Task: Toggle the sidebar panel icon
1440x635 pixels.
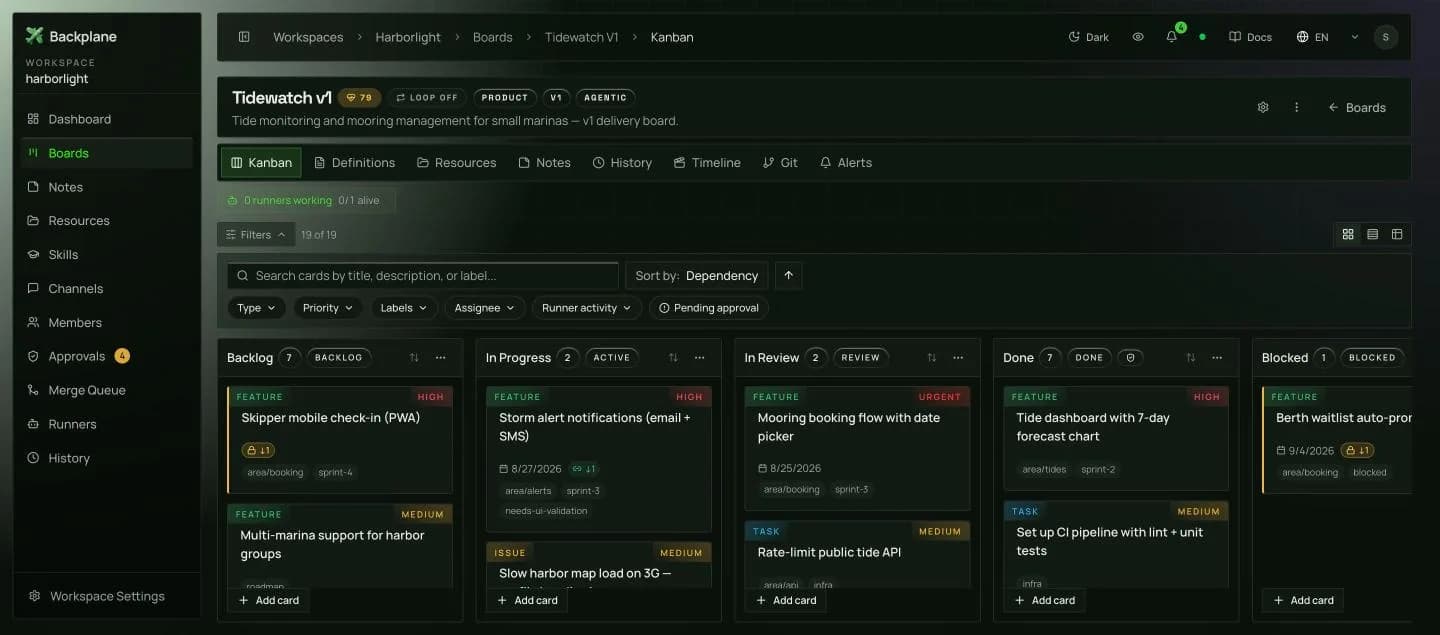Action: pyautogui.click(x=244, y=37)
